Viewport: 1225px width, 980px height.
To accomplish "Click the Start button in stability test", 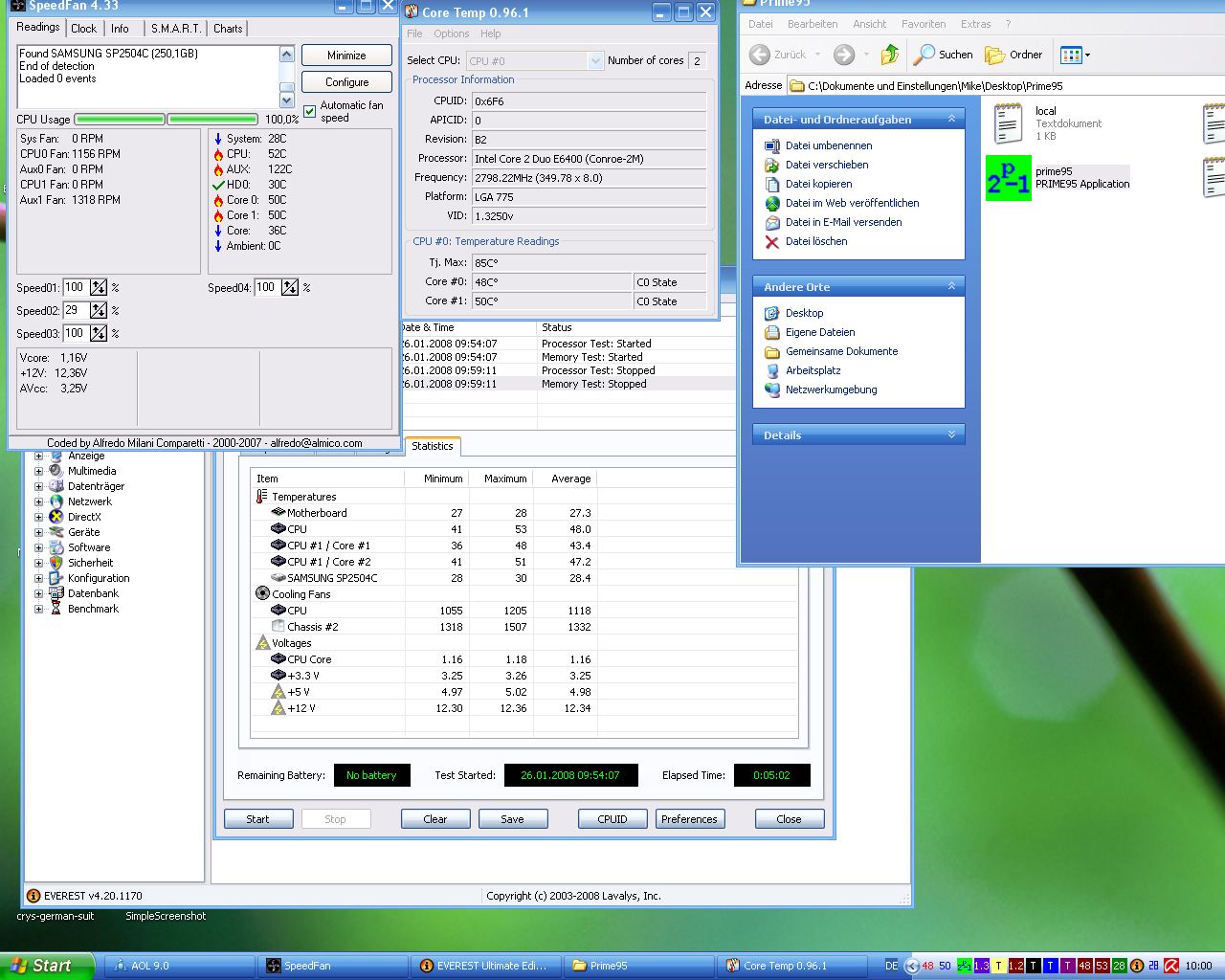I will click(x=258, y=819).
